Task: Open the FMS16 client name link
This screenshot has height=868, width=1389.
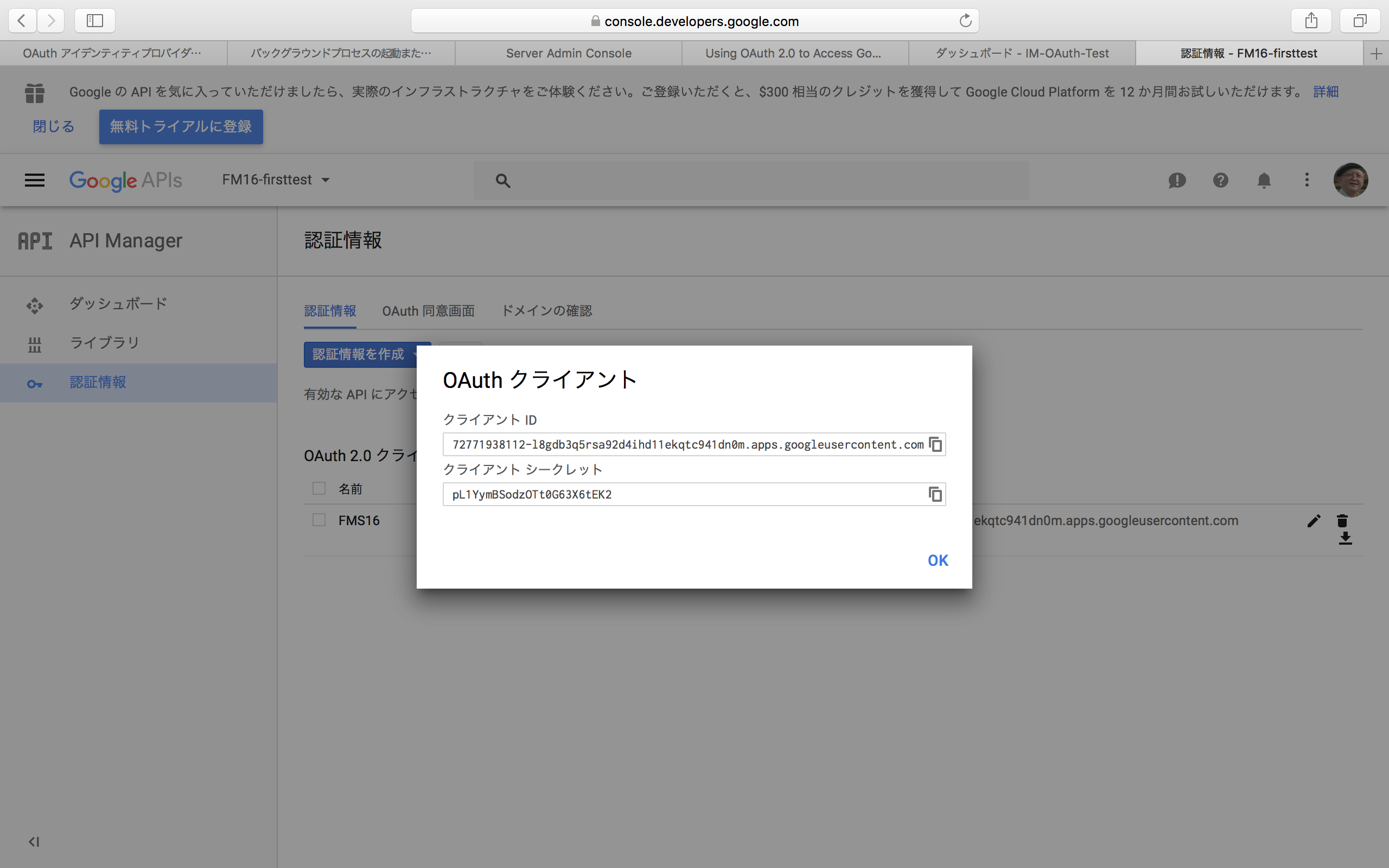Action: (x=359, y=521)
